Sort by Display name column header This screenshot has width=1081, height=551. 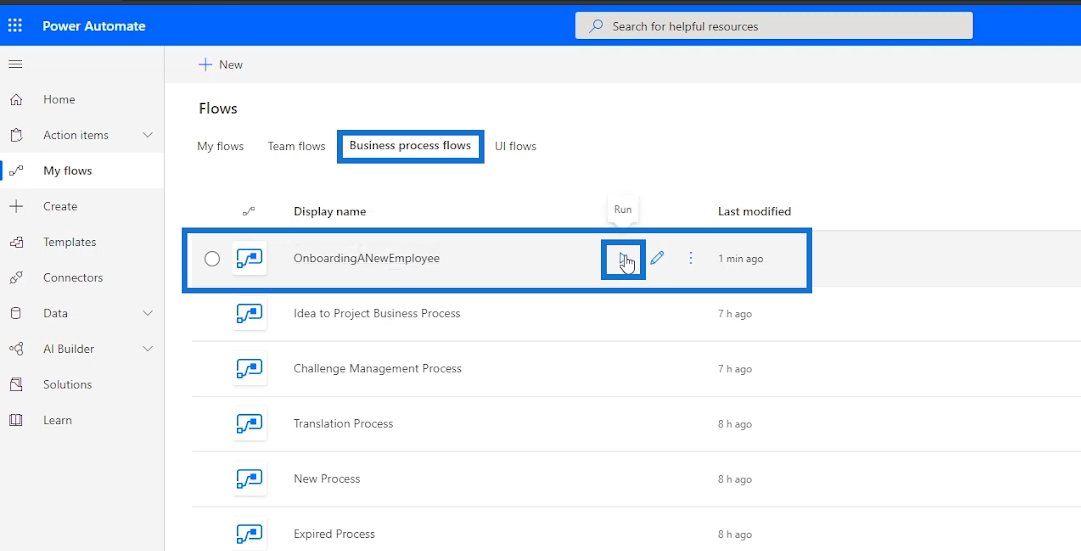coord(330,212)
